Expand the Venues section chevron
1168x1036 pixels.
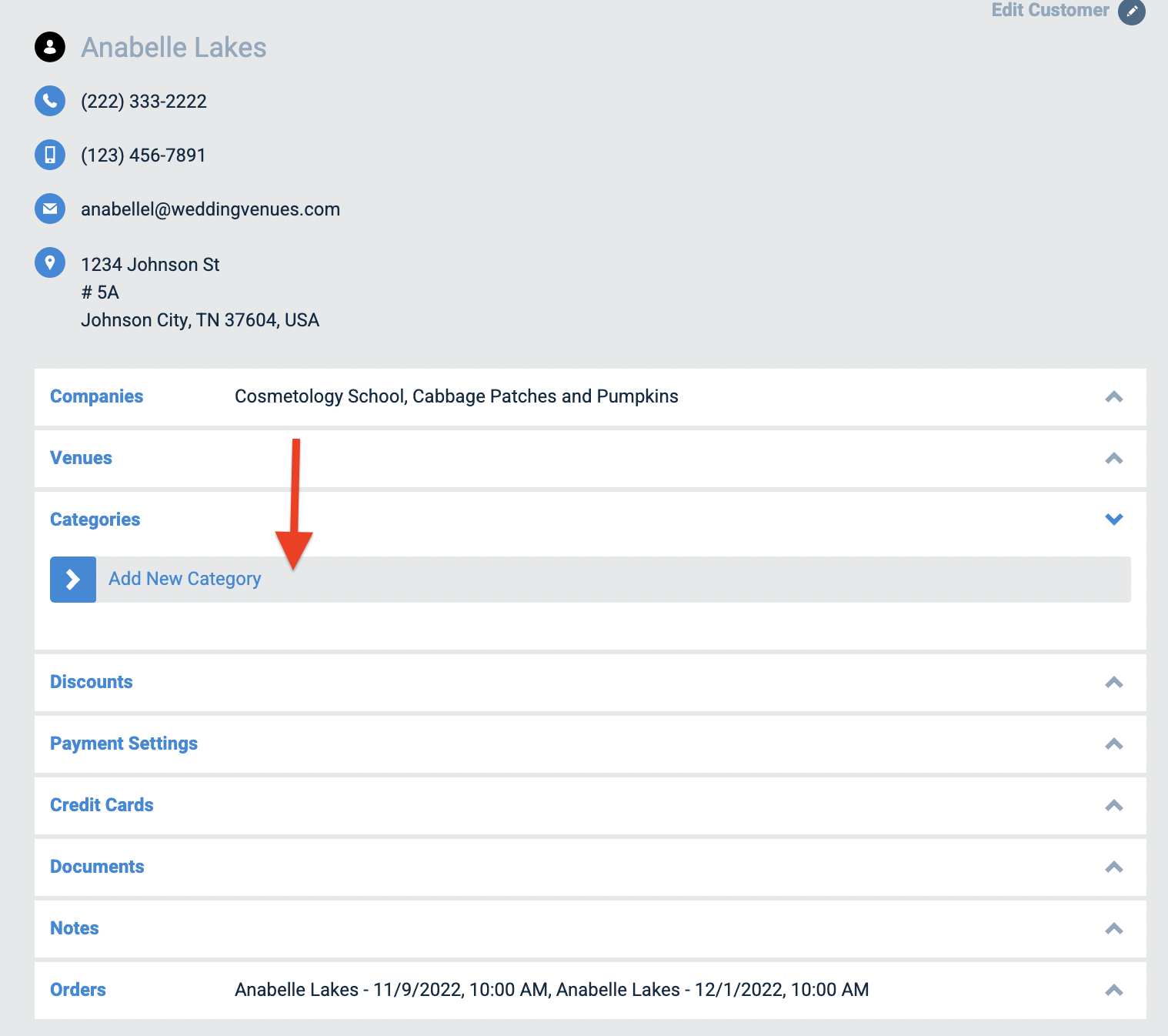(1114, 459)
